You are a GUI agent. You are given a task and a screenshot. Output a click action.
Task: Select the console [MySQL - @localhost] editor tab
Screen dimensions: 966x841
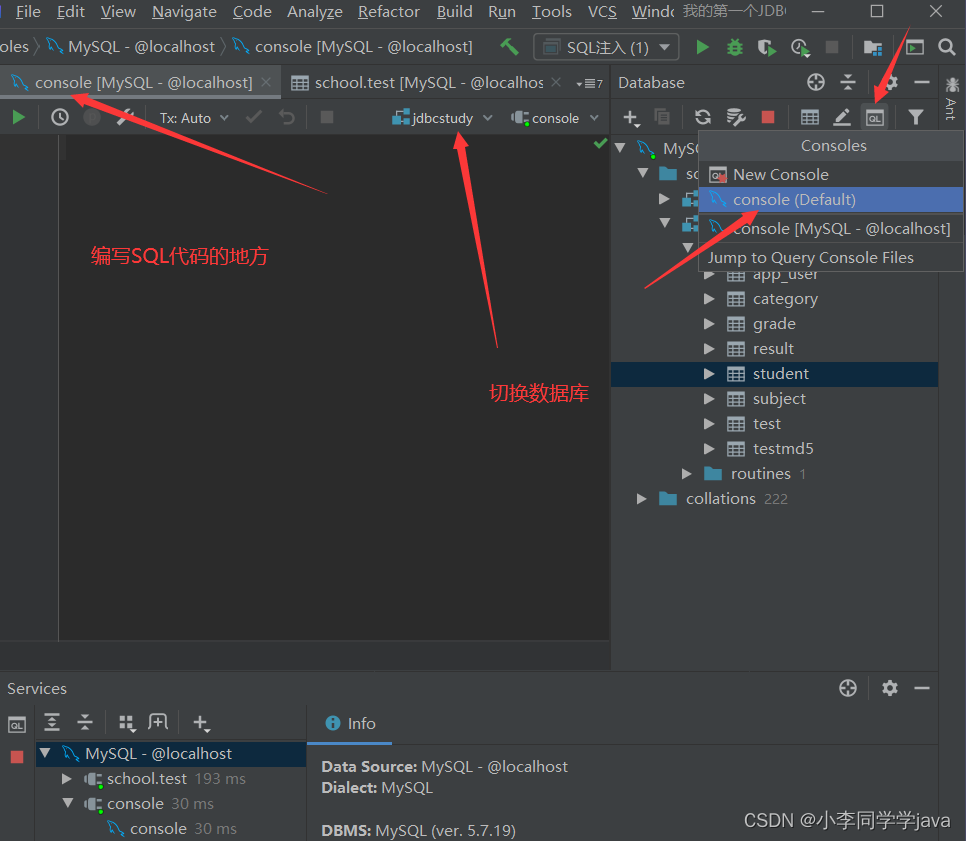[140, 83]
